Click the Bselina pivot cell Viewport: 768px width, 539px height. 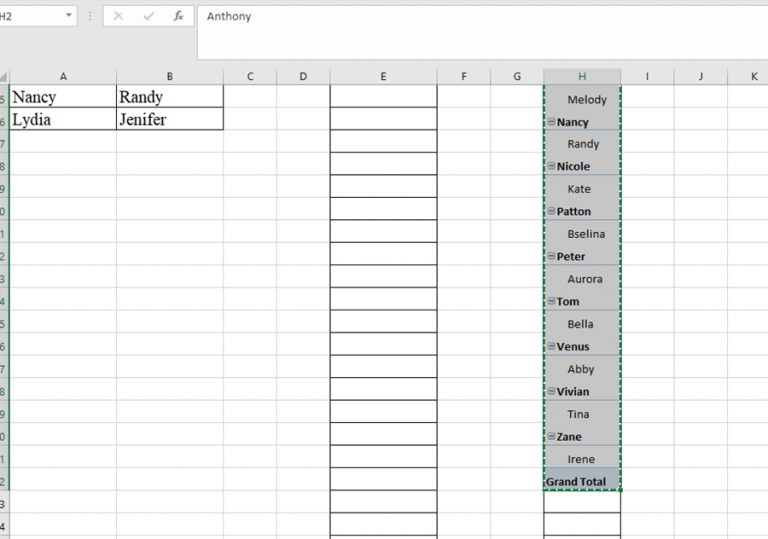(x=582, y=232)
